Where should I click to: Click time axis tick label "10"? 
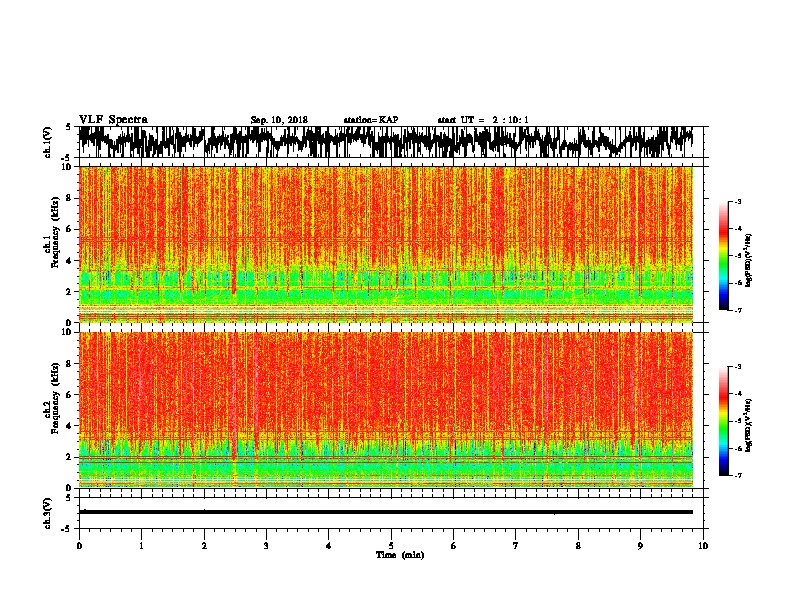click(x=703, y=546)
